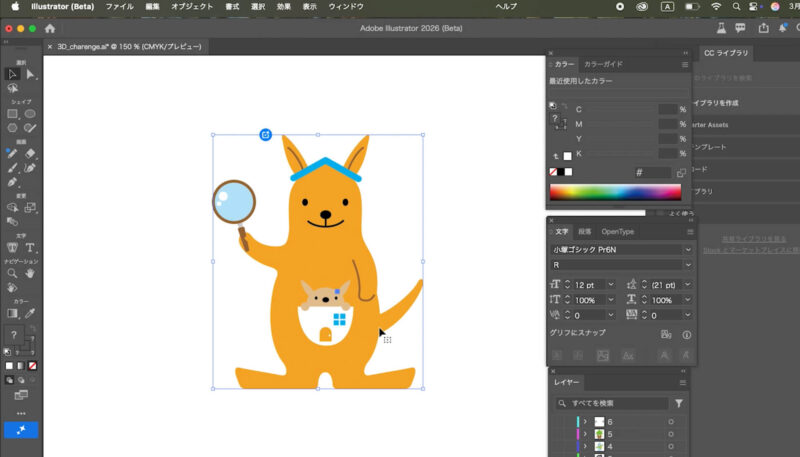Open the ウィンドウ menu
The width and height of the screenshot is (800, 457).
tap(346, 7)
